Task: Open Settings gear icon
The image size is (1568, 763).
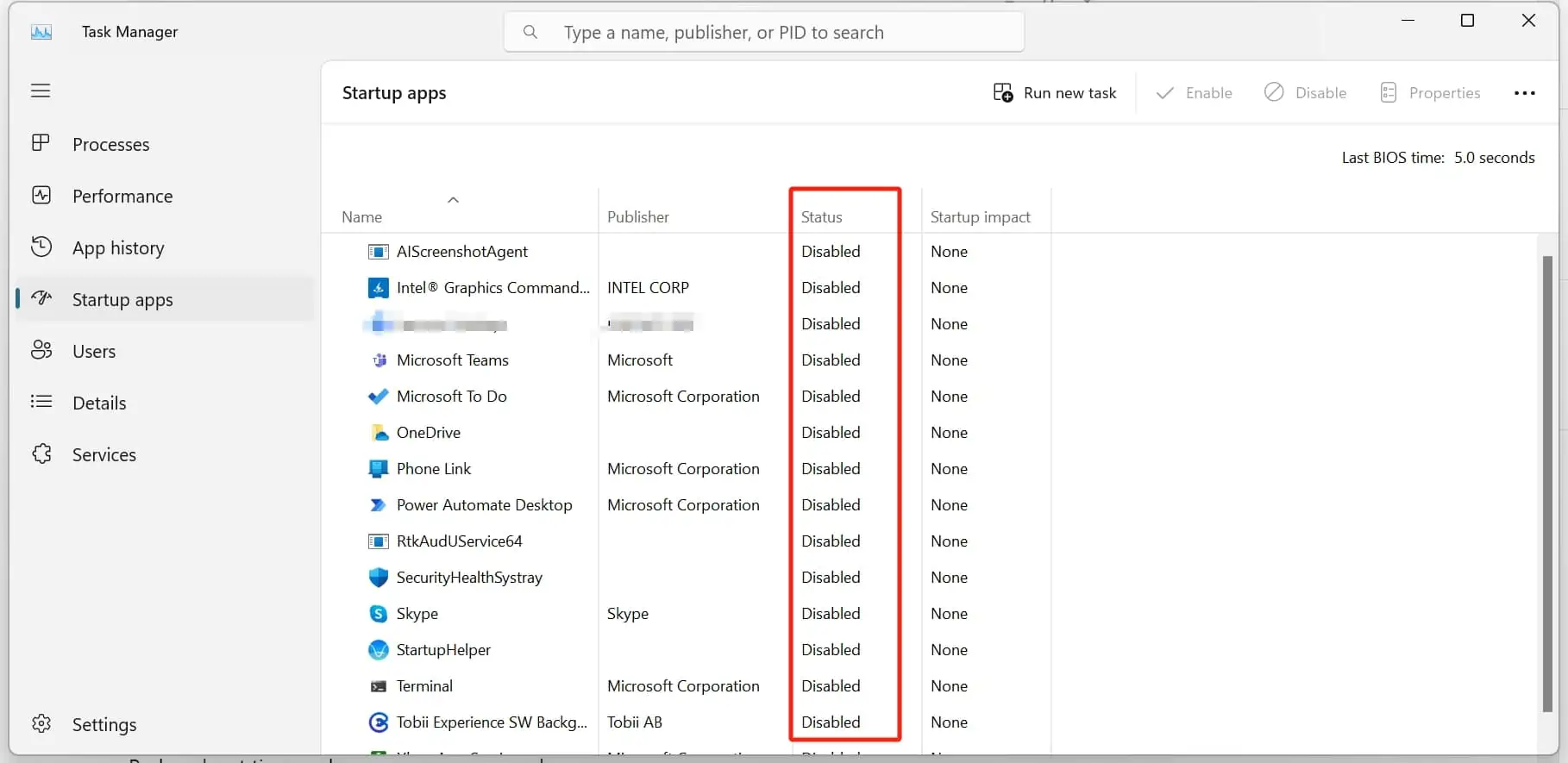Action: [x=41, y=723]
